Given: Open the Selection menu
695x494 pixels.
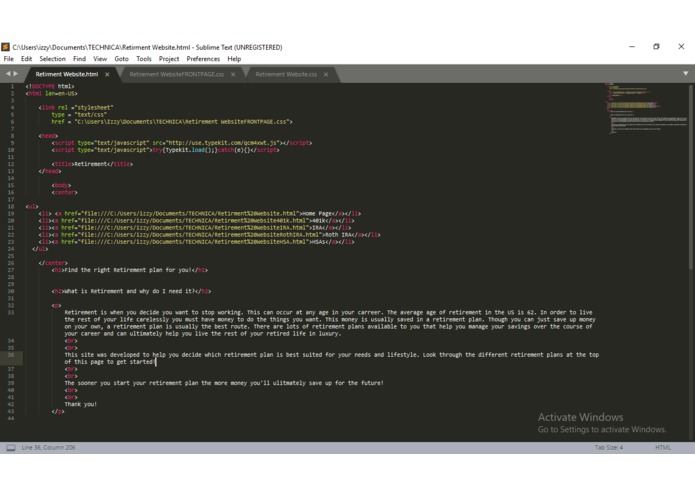Looking at the screenshot, I should click(52, 59).
